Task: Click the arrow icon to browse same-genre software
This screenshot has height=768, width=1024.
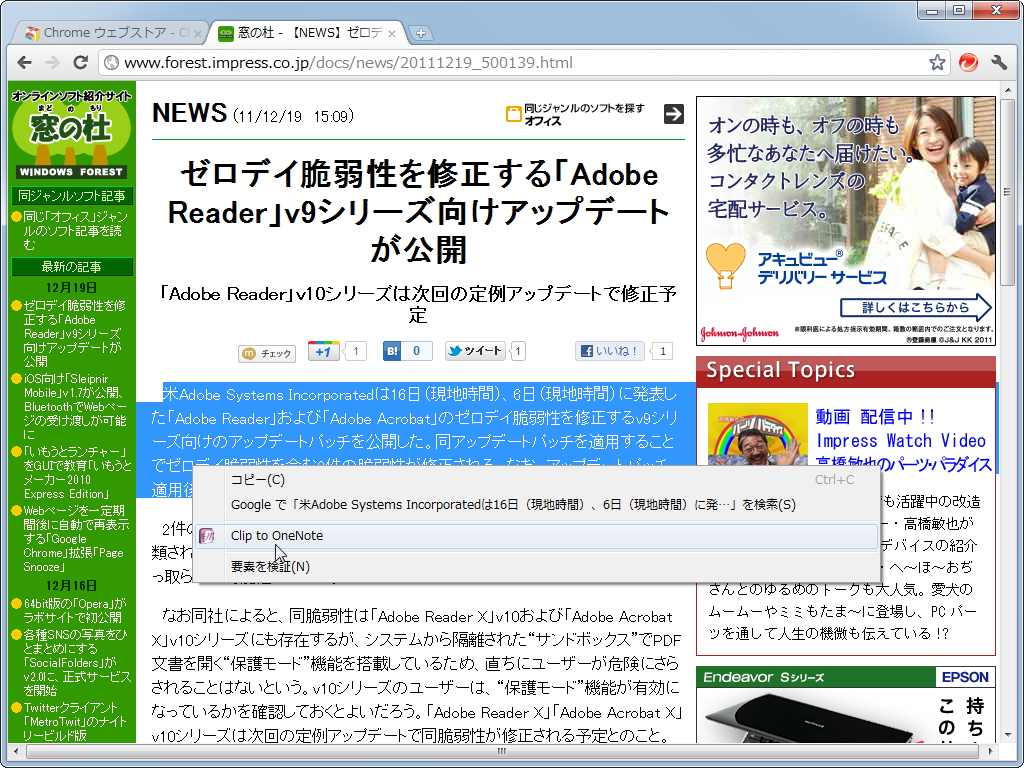Action: pyautogui.click(x=674, y=113)
